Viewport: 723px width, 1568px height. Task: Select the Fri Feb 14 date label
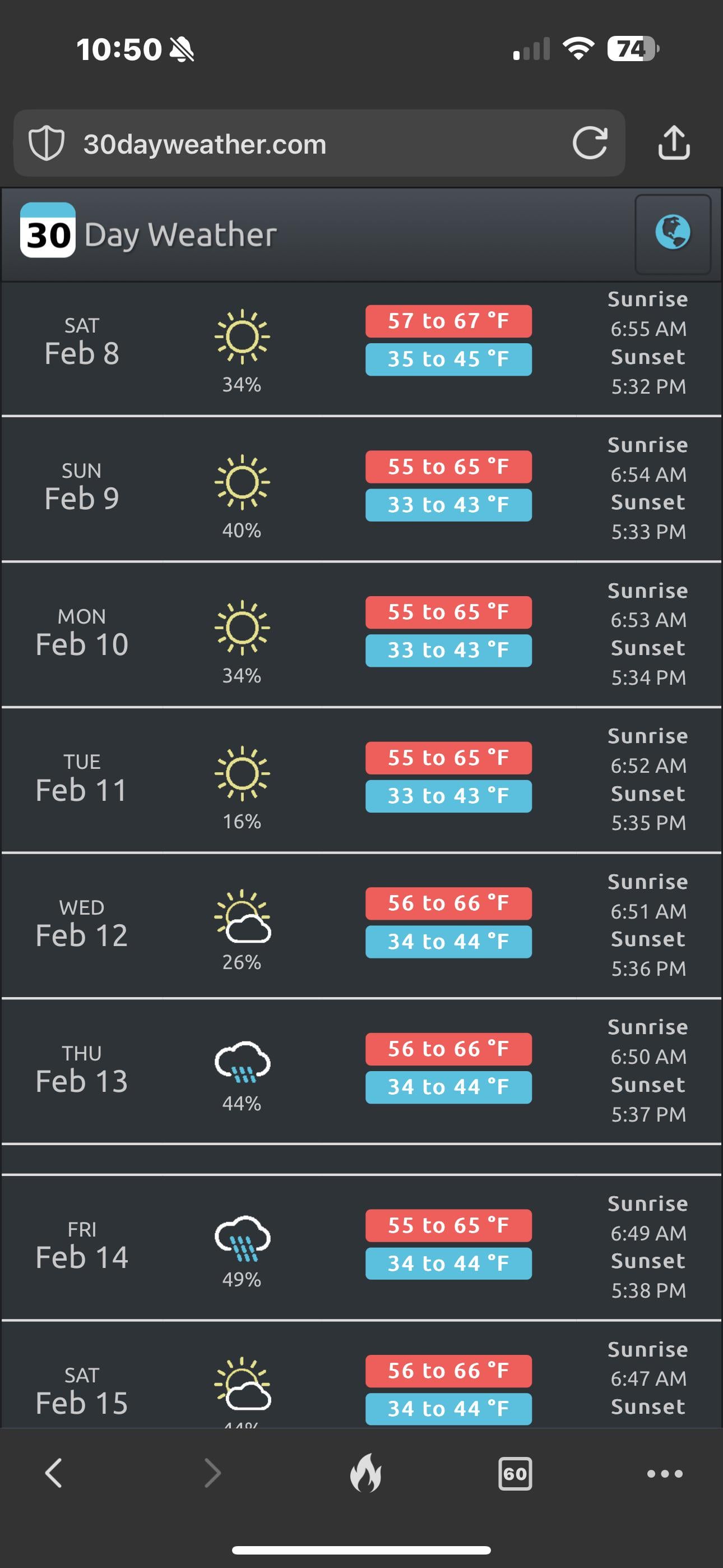pos(82,1246)
